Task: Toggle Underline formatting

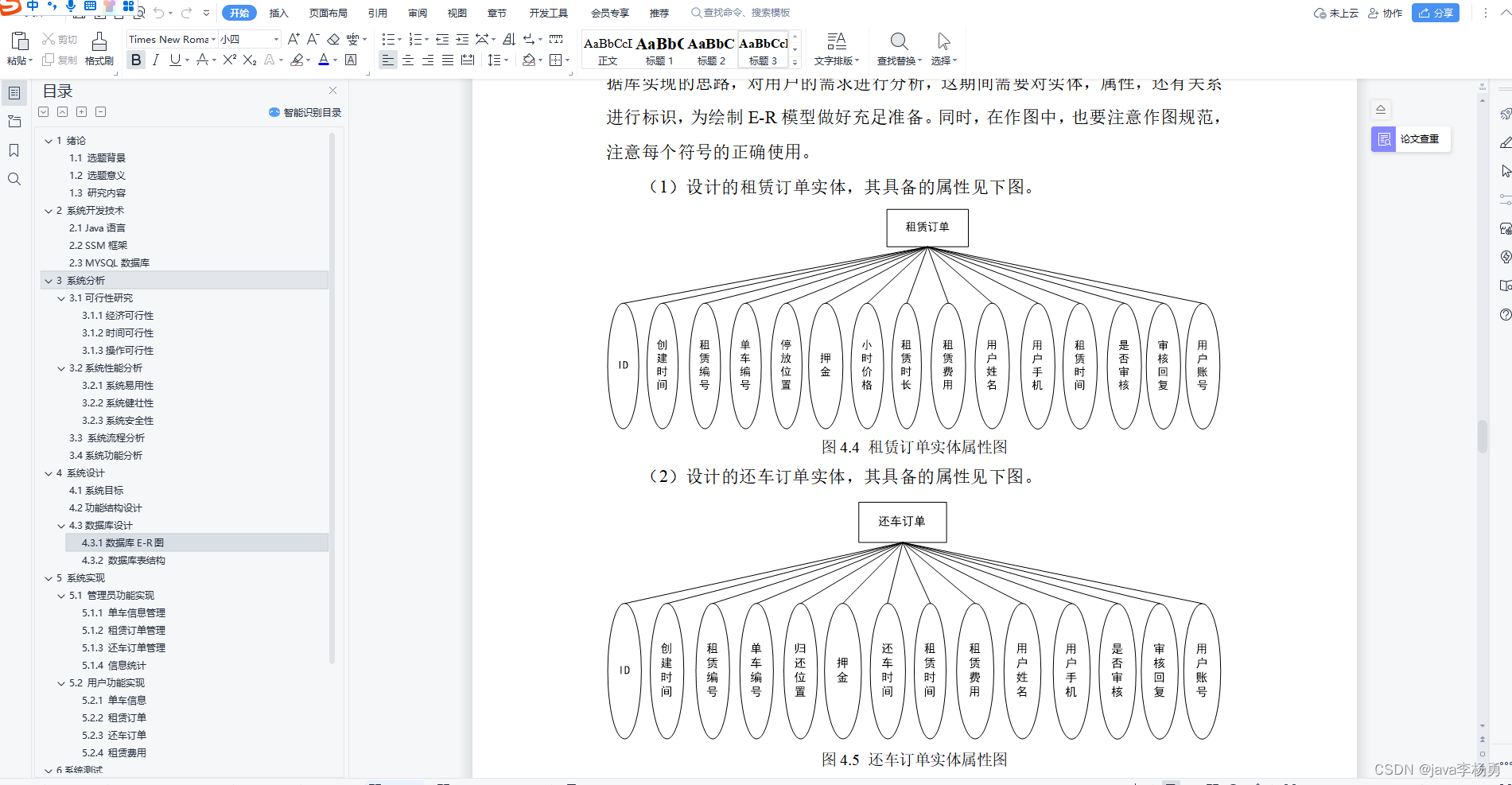Action: 175,60
